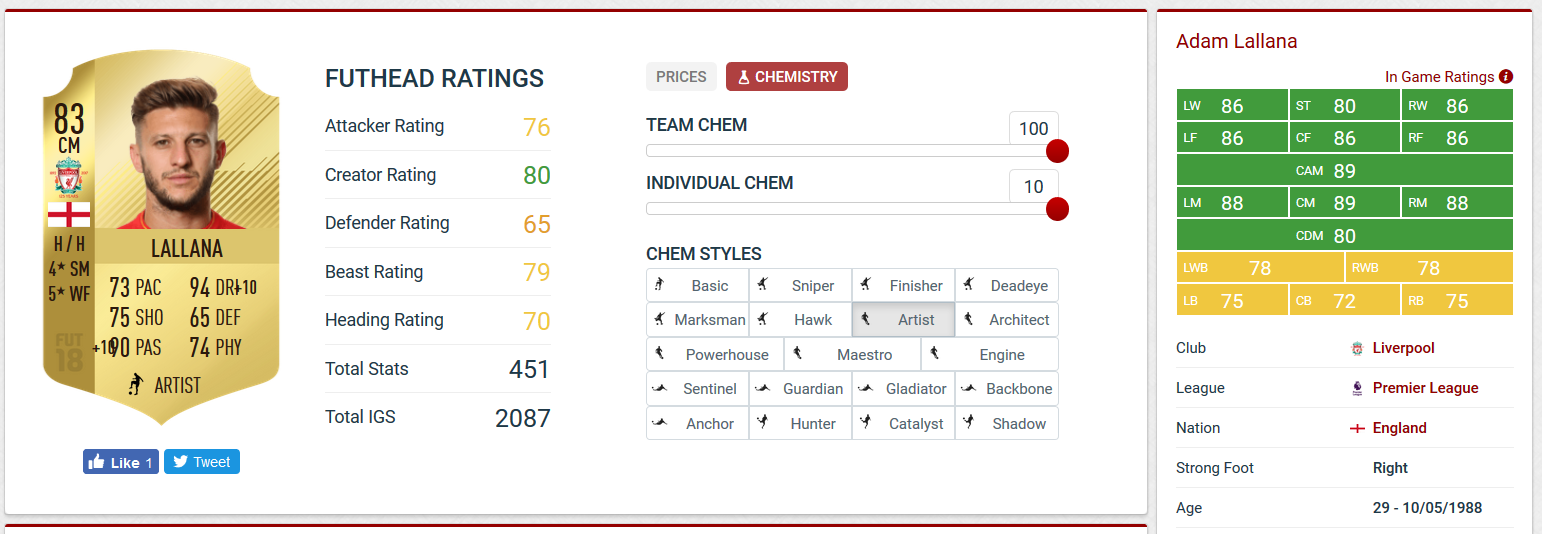The height and width of the screenshot is (534, 1542).
Task: Click the flask icon on Chemistry tab
Action: coord(743,77)
